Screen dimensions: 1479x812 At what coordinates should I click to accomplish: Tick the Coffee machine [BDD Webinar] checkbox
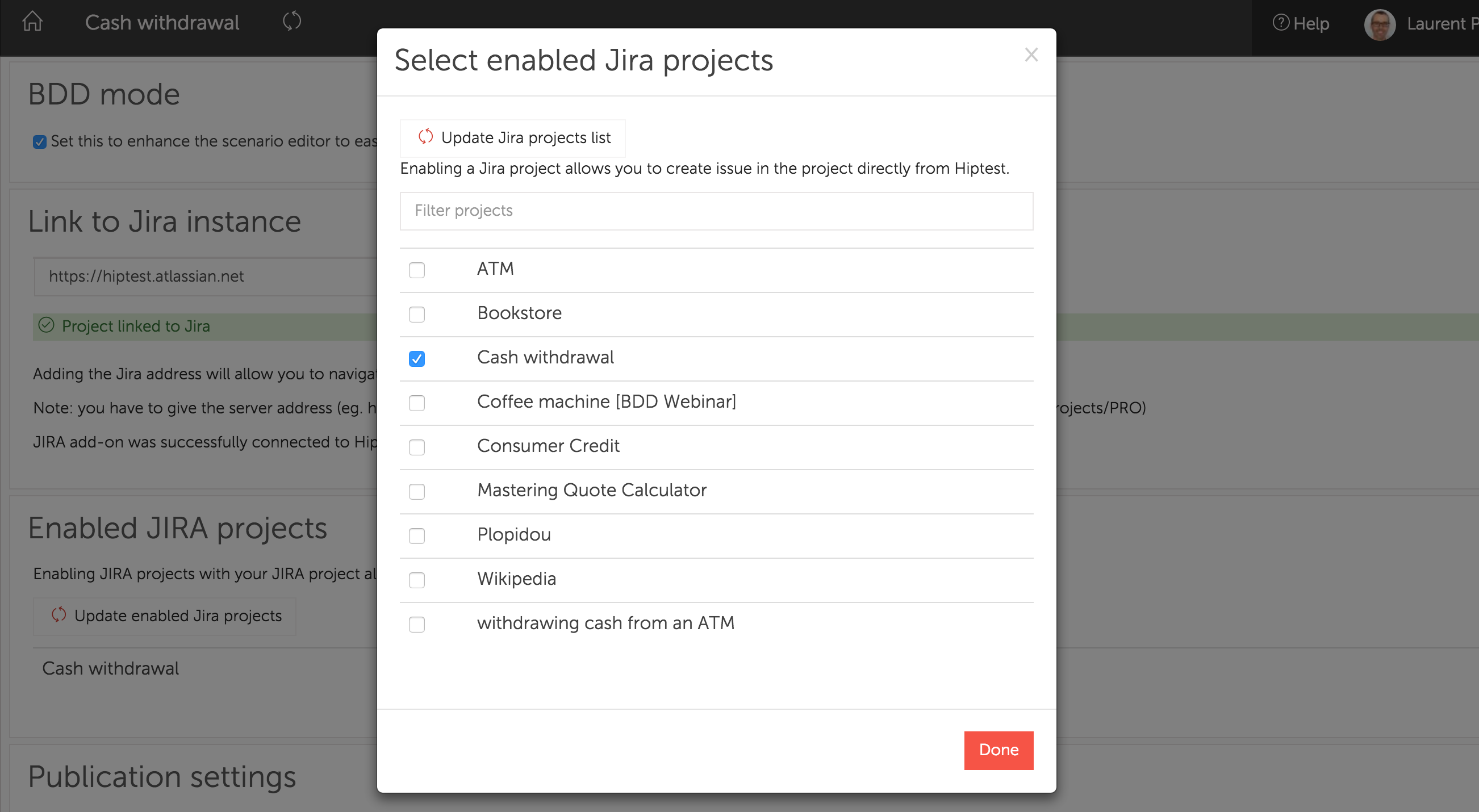[x=417, y=403]
